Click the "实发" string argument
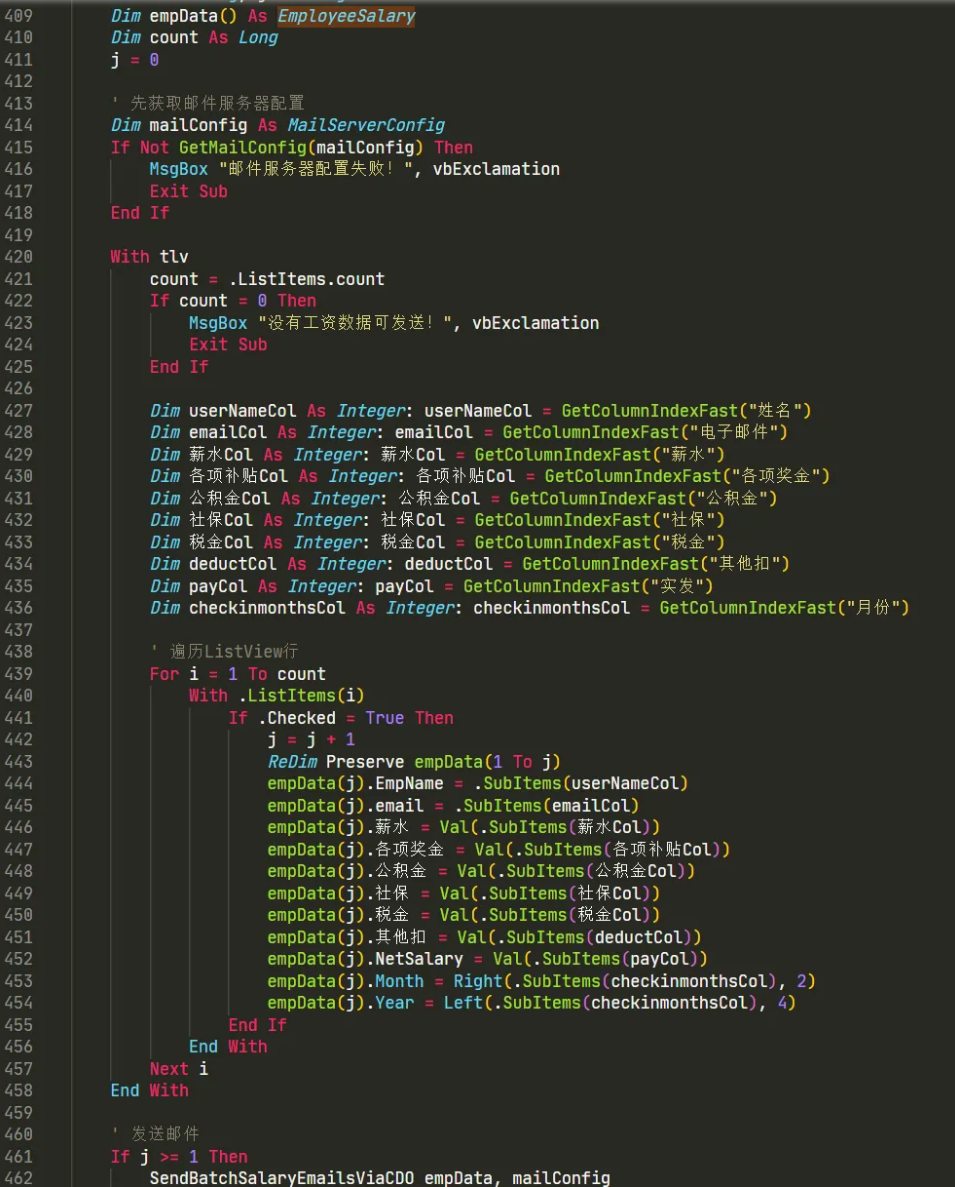The image size is (955, 1187). 677,586
